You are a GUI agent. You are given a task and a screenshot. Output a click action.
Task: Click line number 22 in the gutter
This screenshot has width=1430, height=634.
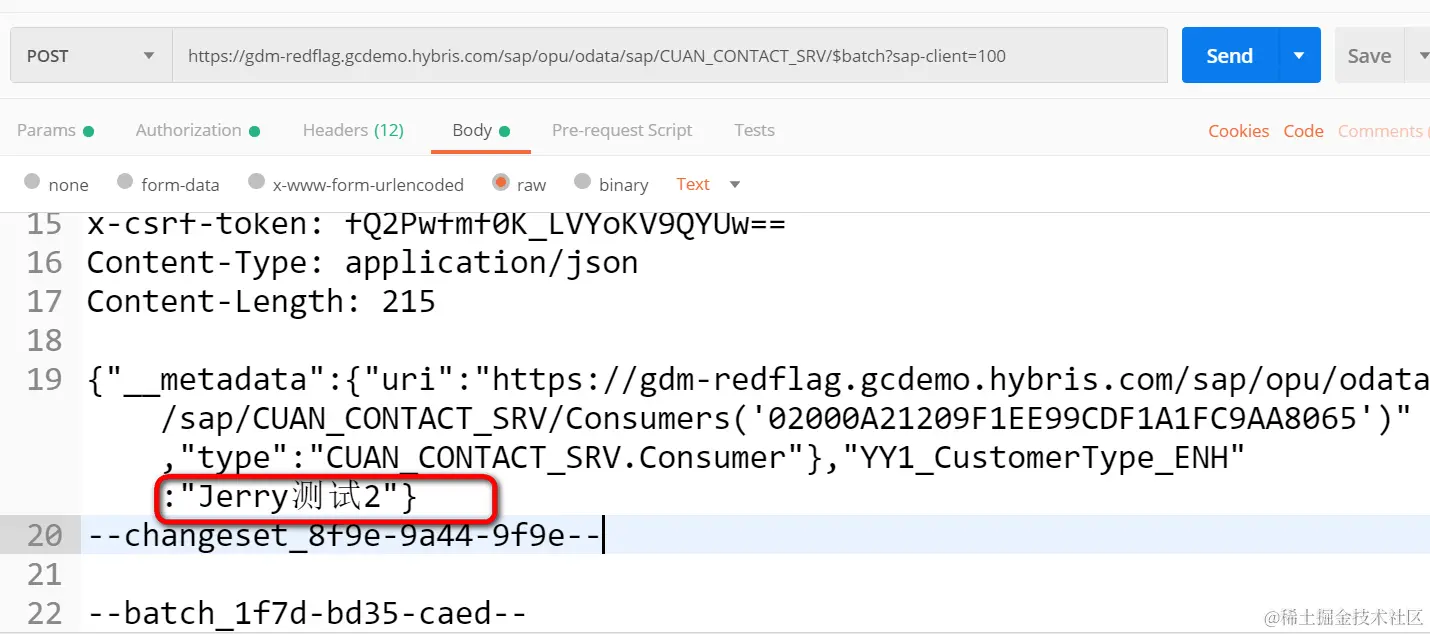pyautogui.click(x=44, y=613)
